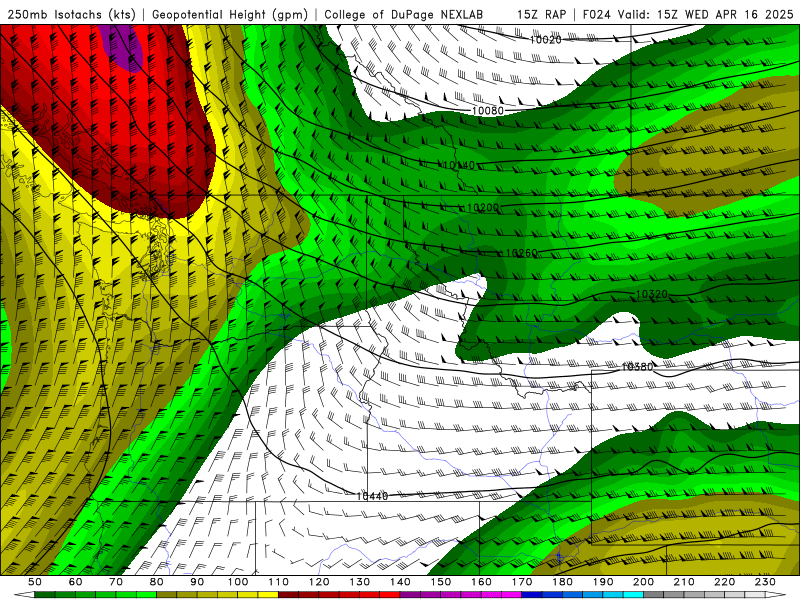Click the 110 value on the legend scale
800x600 pixels.
point(279,582)
